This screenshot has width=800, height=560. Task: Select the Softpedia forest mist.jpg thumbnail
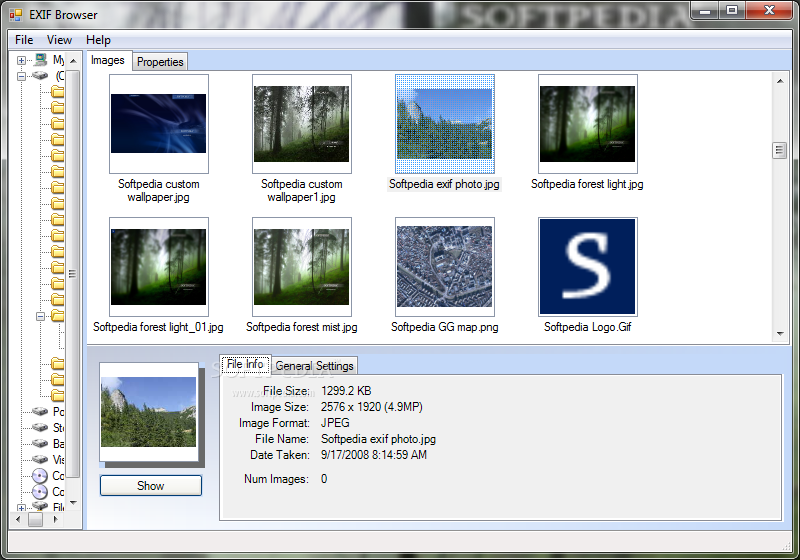(x=302, y=267)
